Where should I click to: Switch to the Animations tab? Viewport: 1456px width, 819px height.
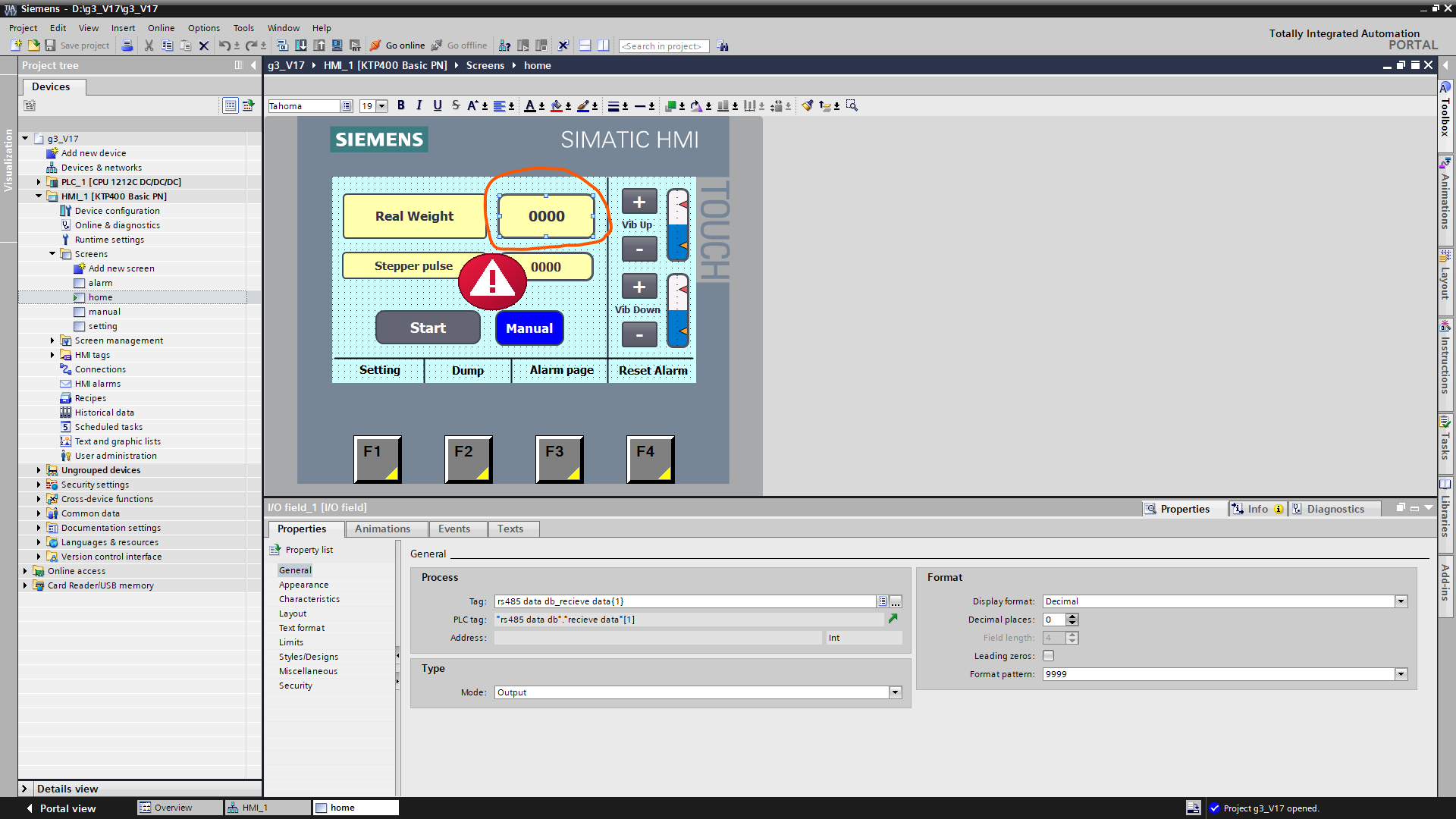pyautogui.click(x=382, y=529)
